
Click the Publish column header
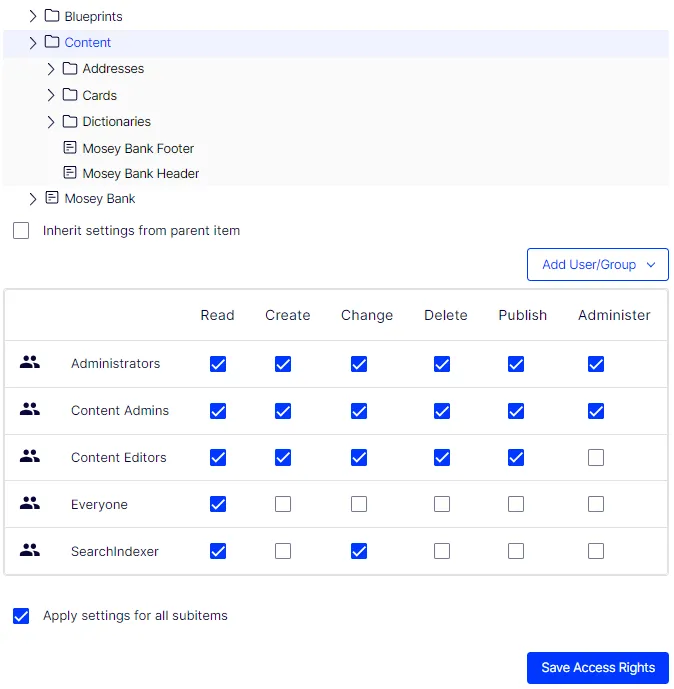coord(522,315)
